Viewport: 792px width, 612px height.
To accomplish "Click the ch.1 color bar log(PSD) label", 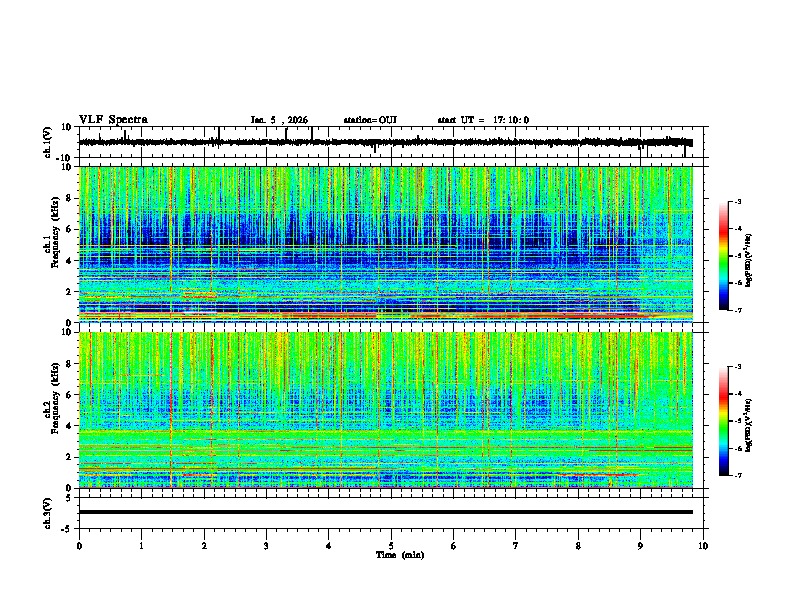I will point(749,260).
